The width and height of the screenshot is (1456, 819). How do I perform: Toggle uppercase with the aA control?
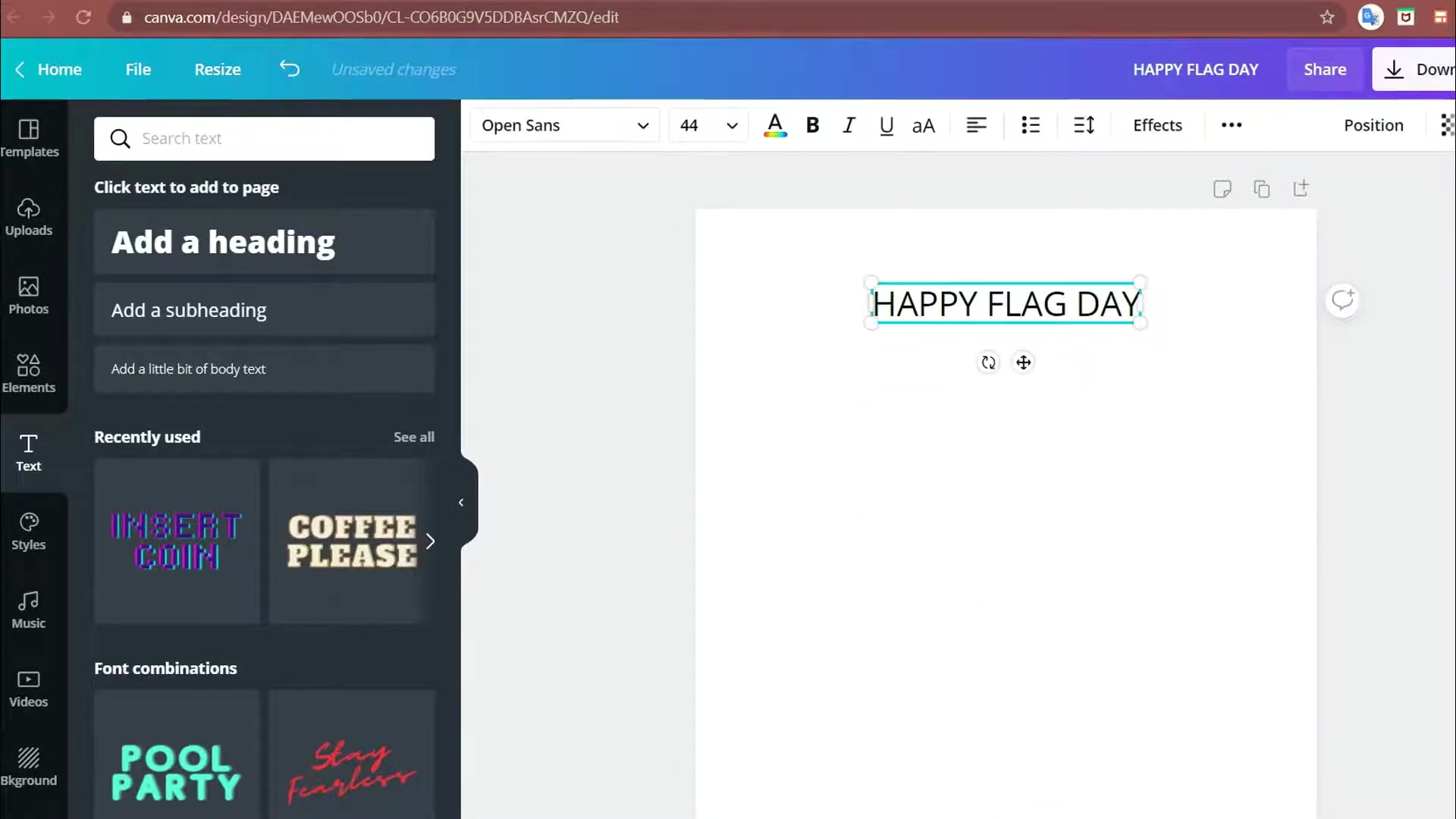click(x=922, y=125)
